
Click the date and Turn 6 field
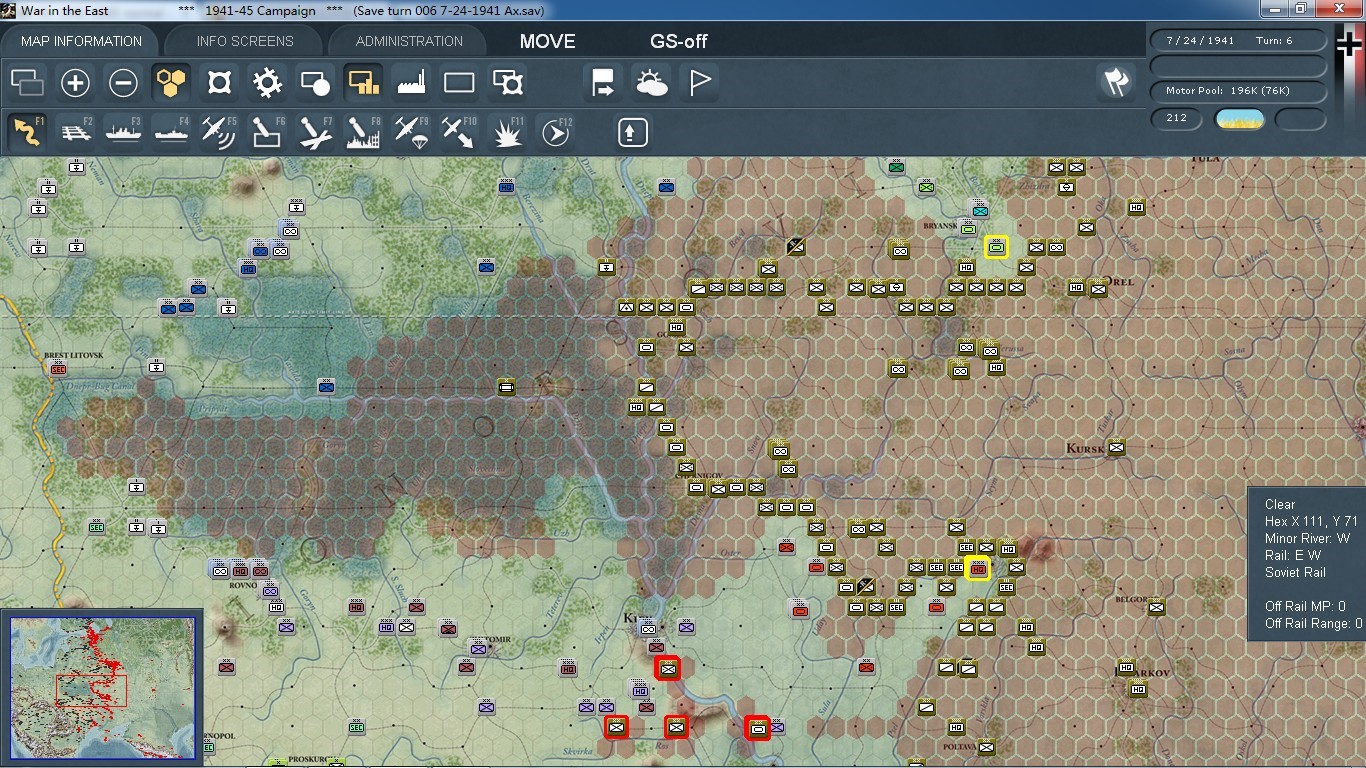(1239, 41)
